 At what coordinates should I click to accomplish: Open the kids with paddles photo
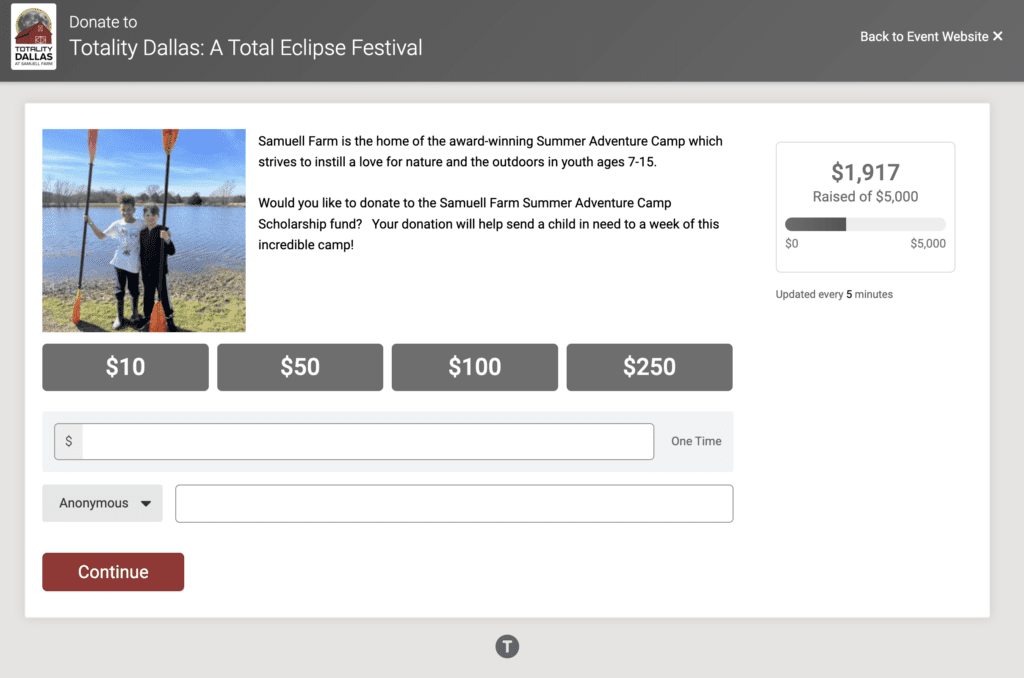144,231
